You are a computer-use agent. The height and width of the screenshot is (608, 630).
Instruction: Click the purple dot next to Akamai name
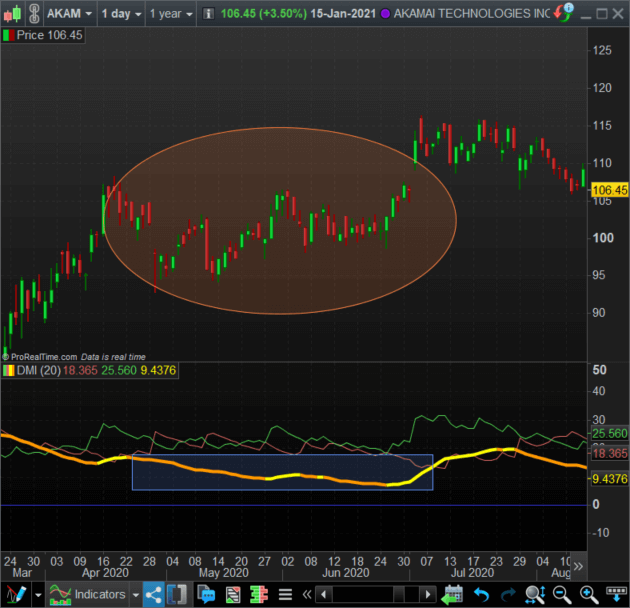(x=385, y=14)
